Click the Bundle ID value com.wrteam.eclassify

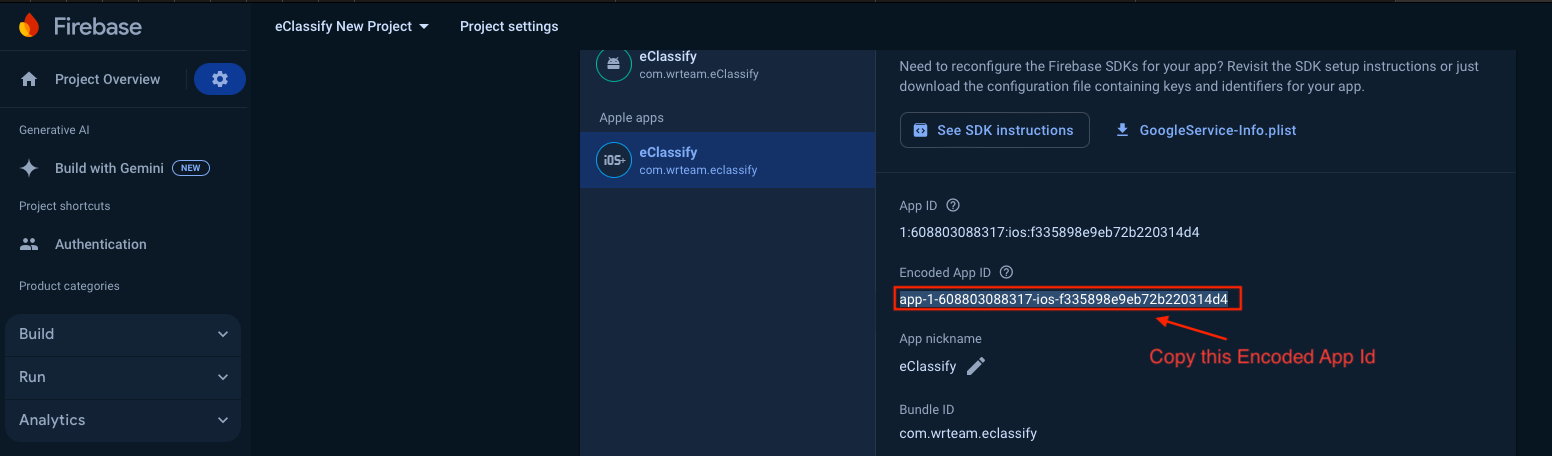point(968,433)
